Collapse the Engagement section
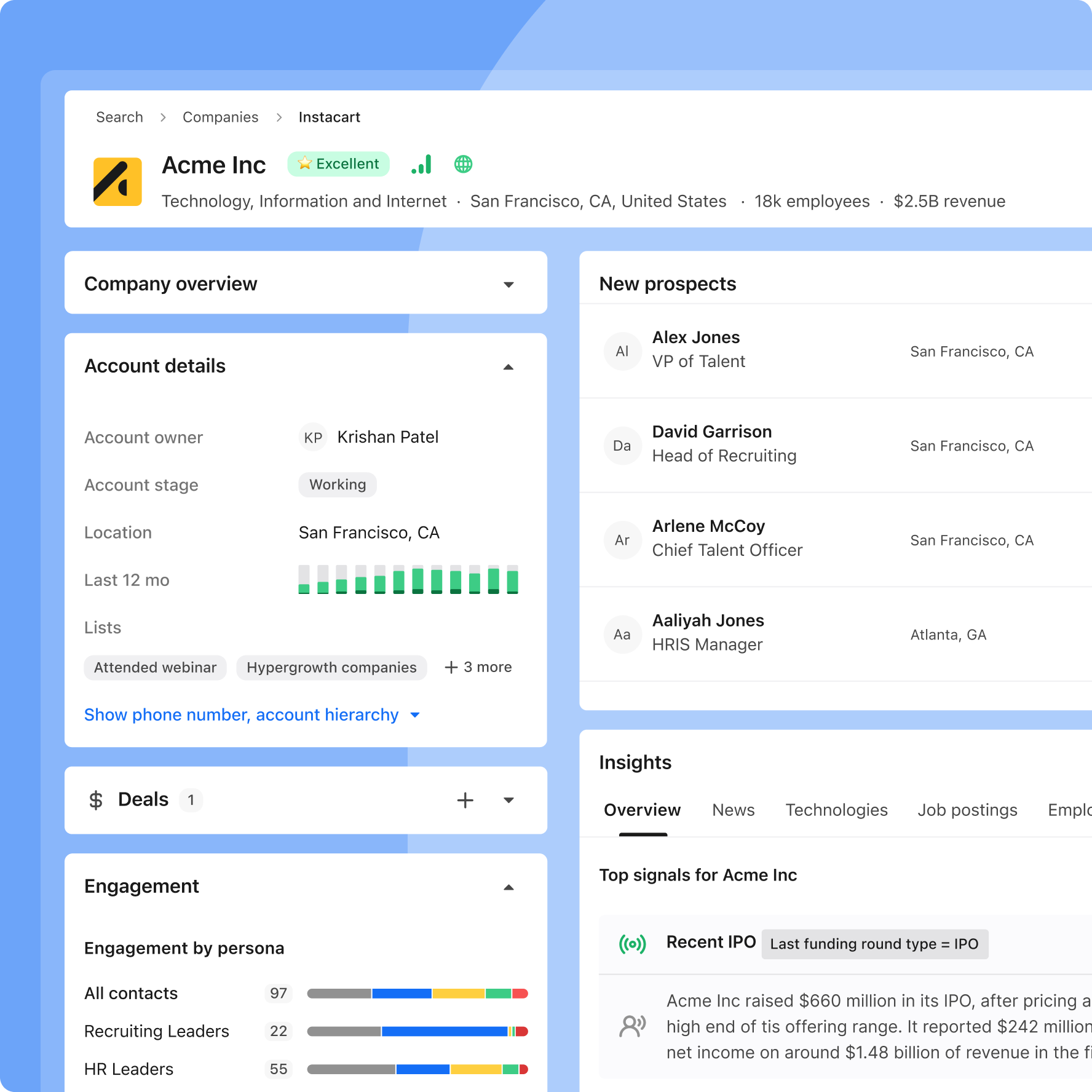This screenshot has height=1092, width=1092. (508, 887)
